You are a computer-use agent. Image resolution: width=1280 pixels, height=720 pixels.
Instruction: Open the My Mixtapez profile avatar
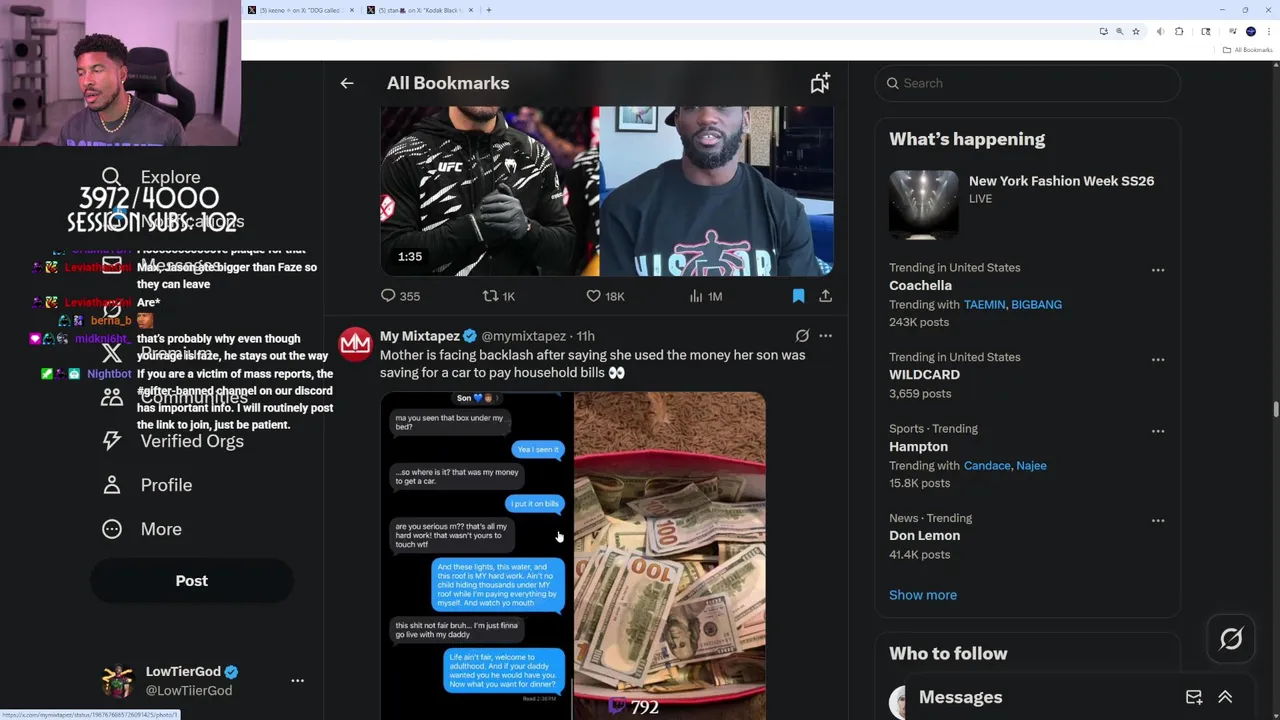tap(355, 345)
